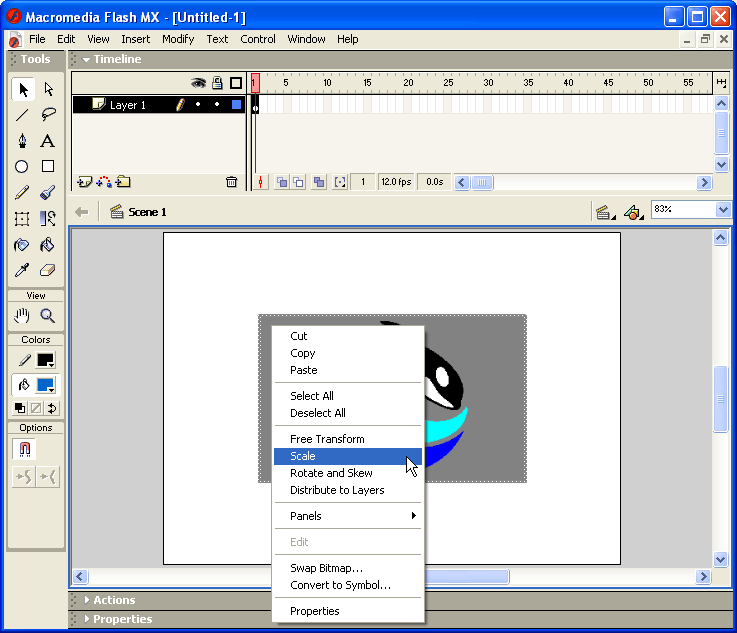Select the Pen tool
Viewport: 737px width, 633px height.
(21, 141)
